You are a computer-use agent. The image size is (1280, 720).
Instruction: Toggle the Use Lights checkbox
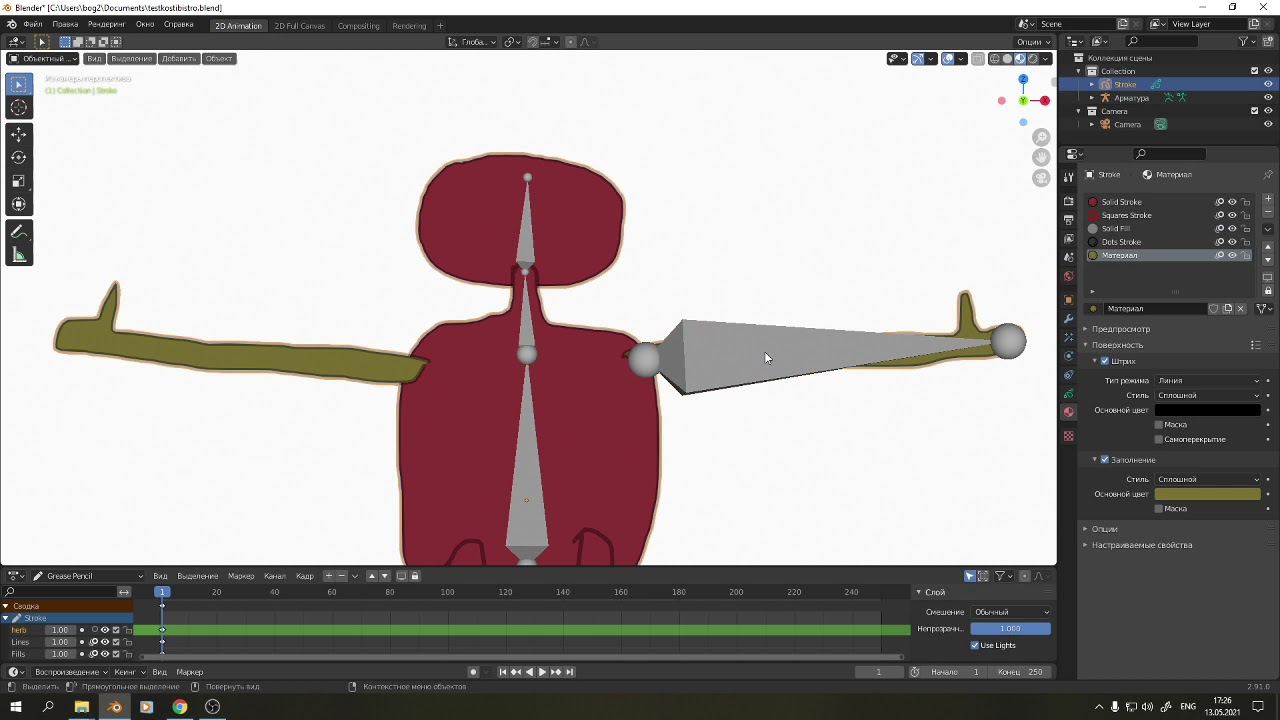point(975,645)
